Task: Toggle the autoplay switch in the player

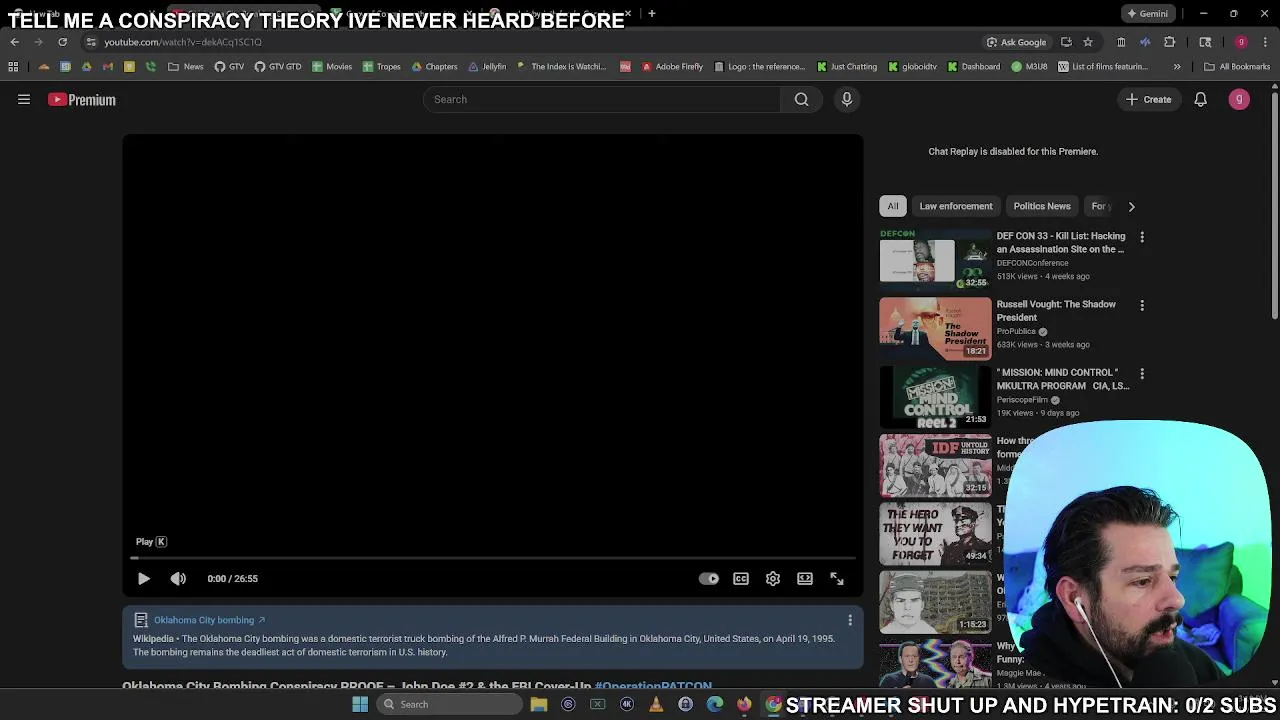Action: tap(708, 578)
